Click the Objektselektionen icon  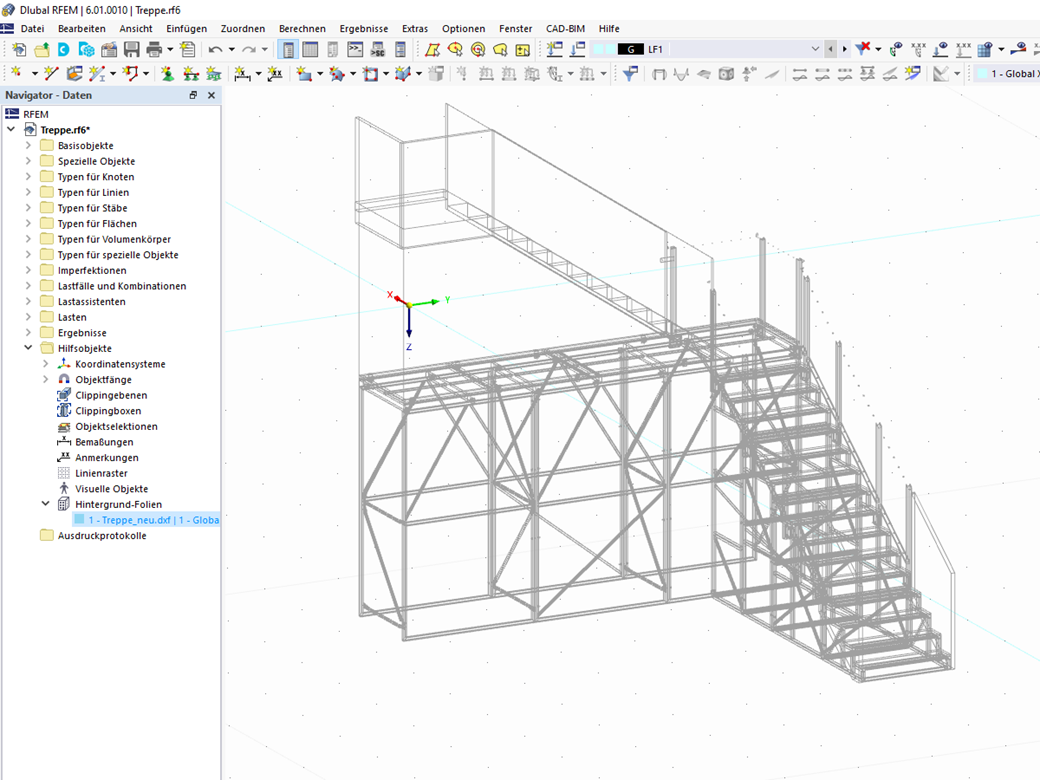pos(64,426)
